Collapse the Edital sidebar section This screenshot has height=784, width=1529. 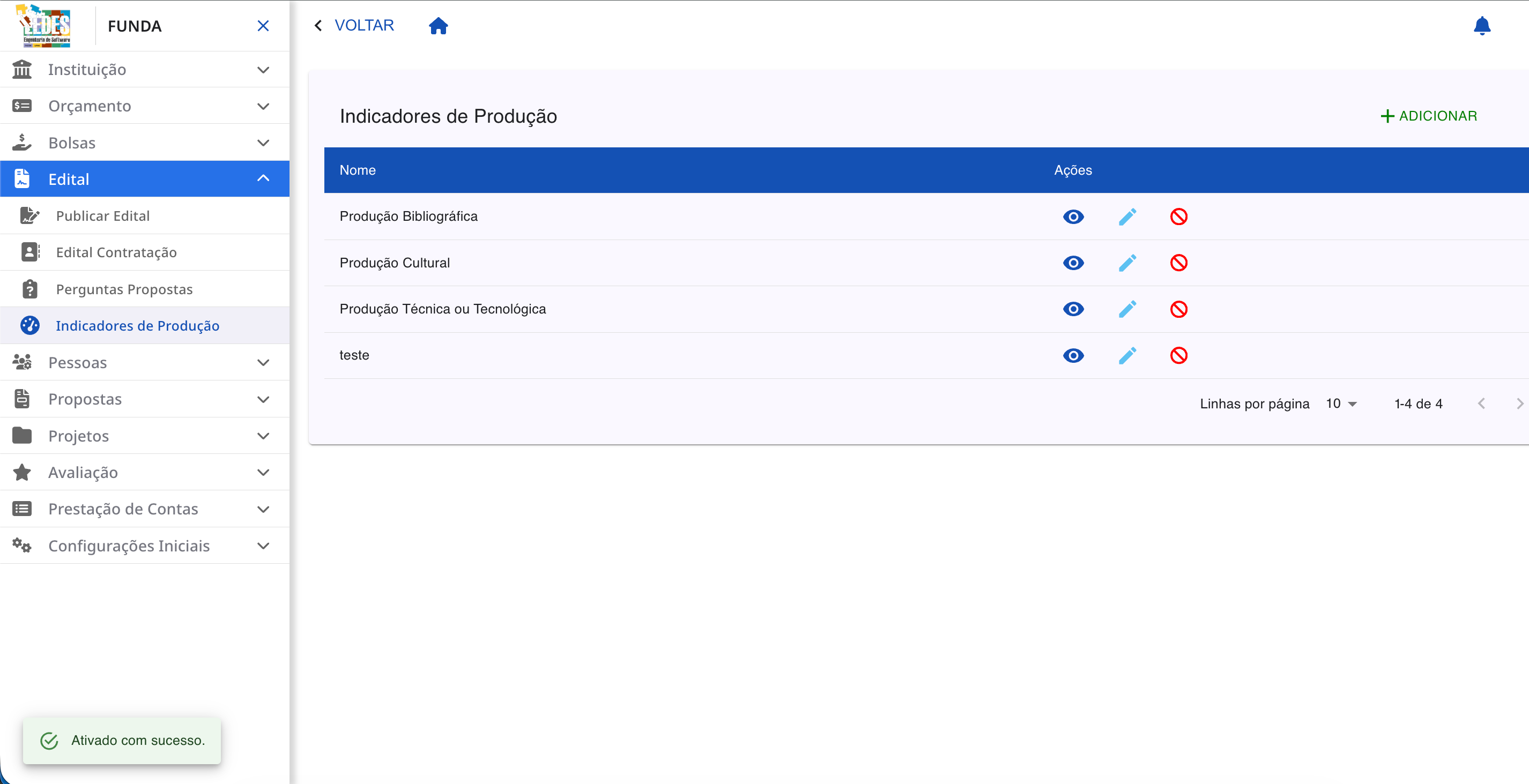pos(145,178)
